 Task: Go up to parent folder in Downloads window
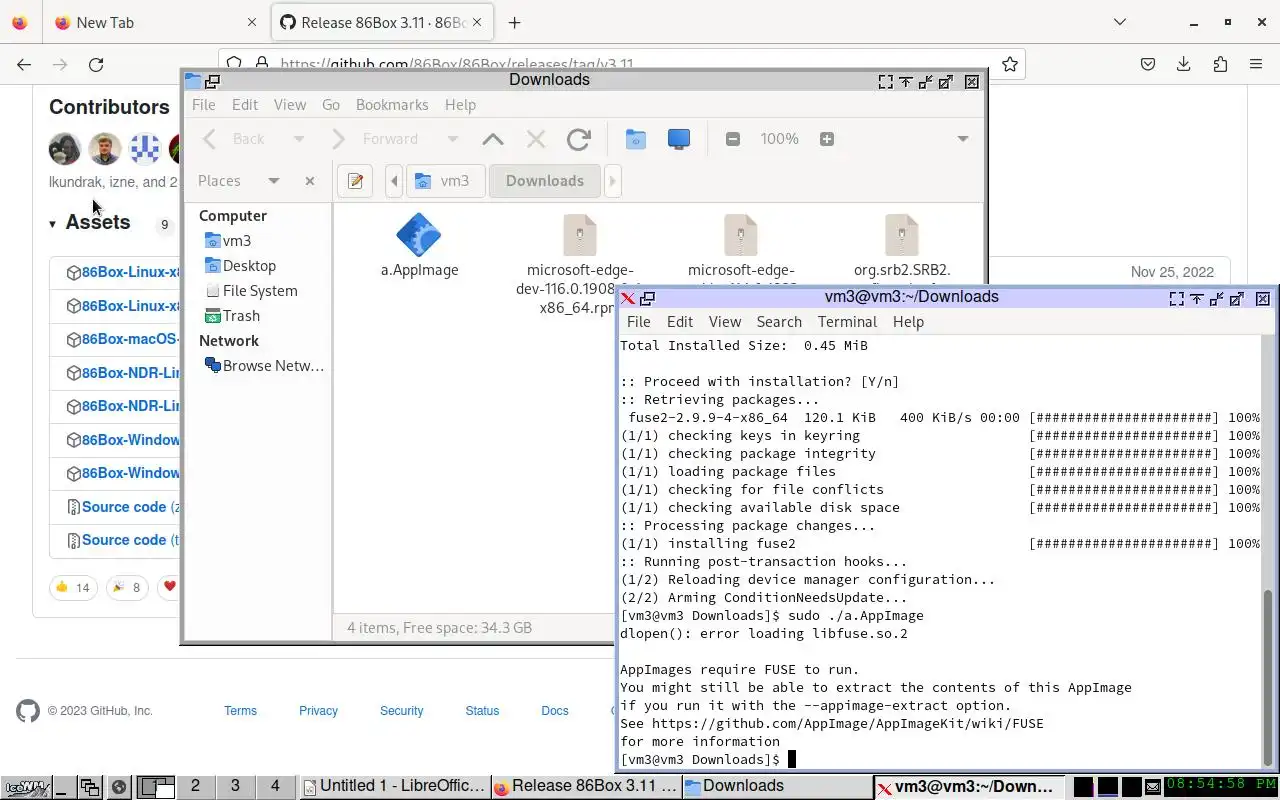tap(493, 139)
